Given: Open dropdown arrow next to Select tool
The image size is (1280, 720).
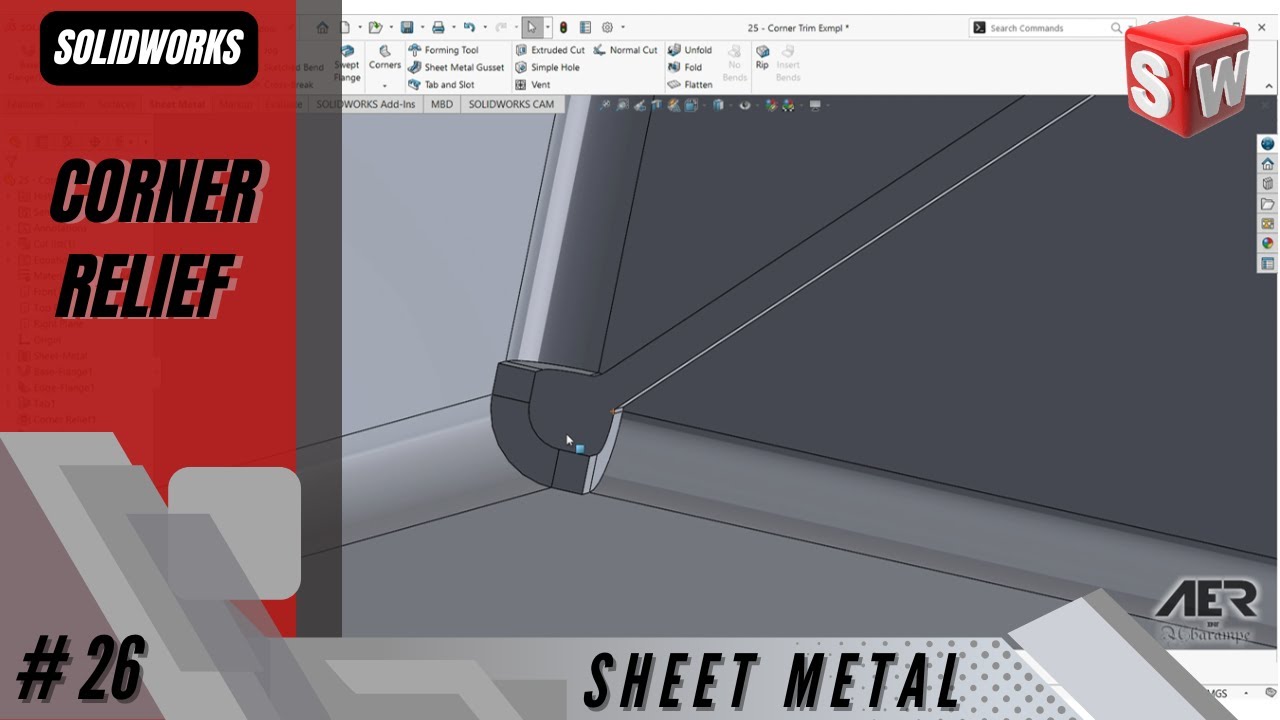Looking at the screenshot, I should (x=547, y=28).
